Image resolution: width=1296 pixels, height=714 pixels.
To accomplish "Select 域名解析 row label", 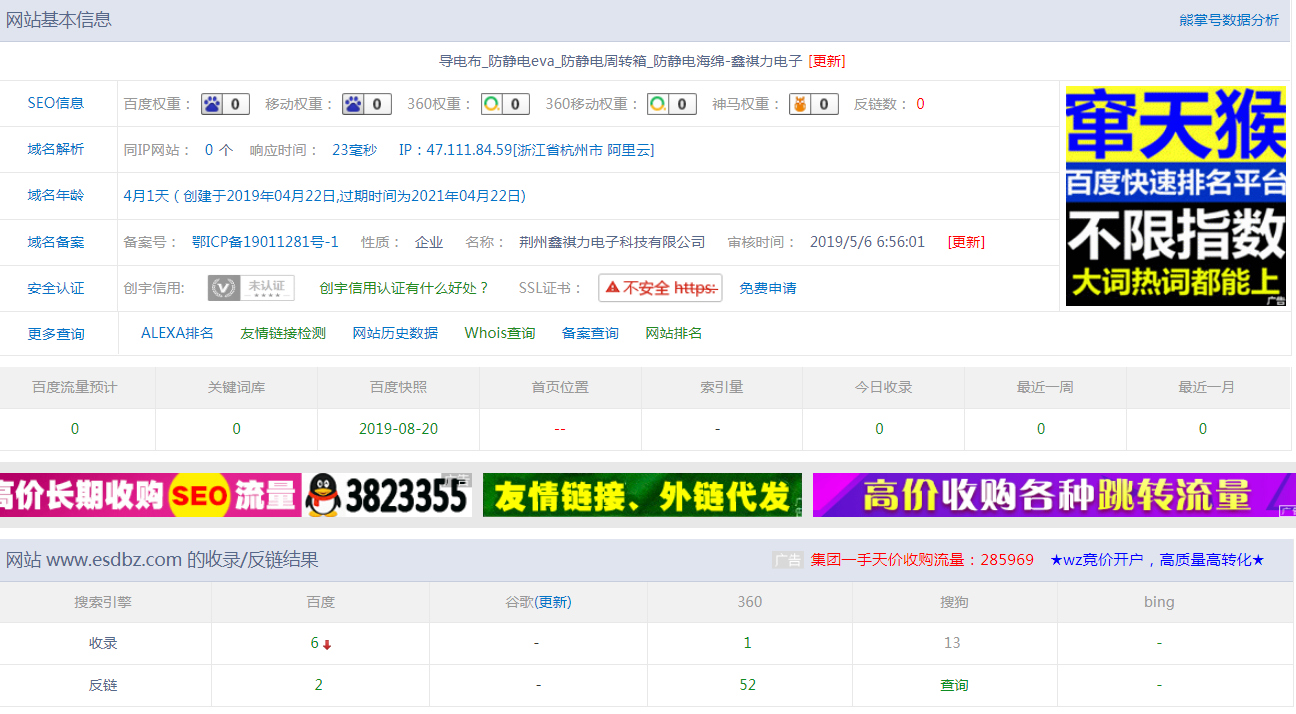I will pyautogui.click(x=56, y=149).
